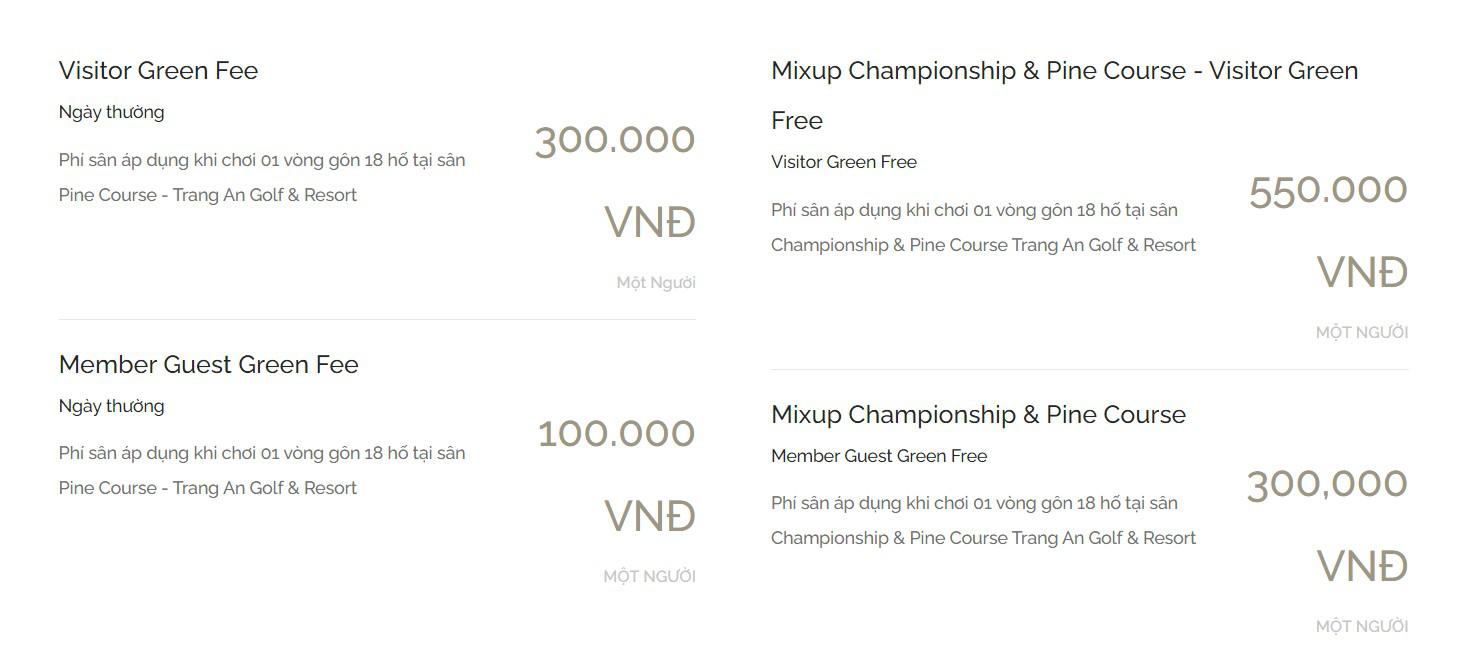The image size is (1472, 663).
Task: Open "Mixup Championship & Pine Course - Visitor Green Free" heading
Action: [1064, 71]
